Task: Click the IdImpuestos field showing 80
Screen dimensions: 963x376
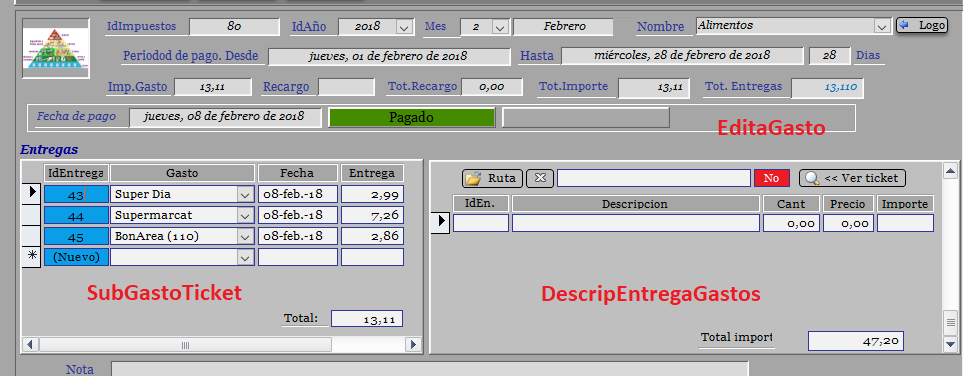Action: coord(234,27)
